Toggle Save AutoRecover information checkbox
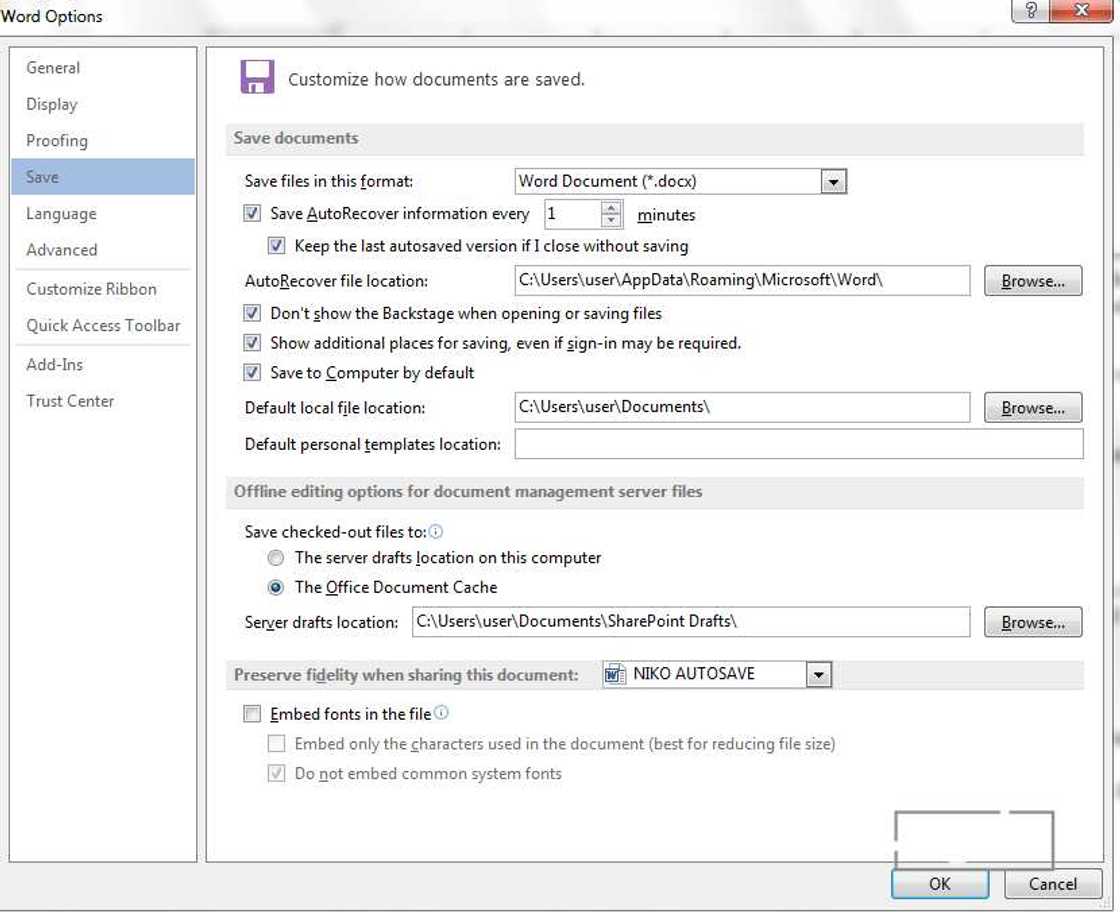 point(252,213)
